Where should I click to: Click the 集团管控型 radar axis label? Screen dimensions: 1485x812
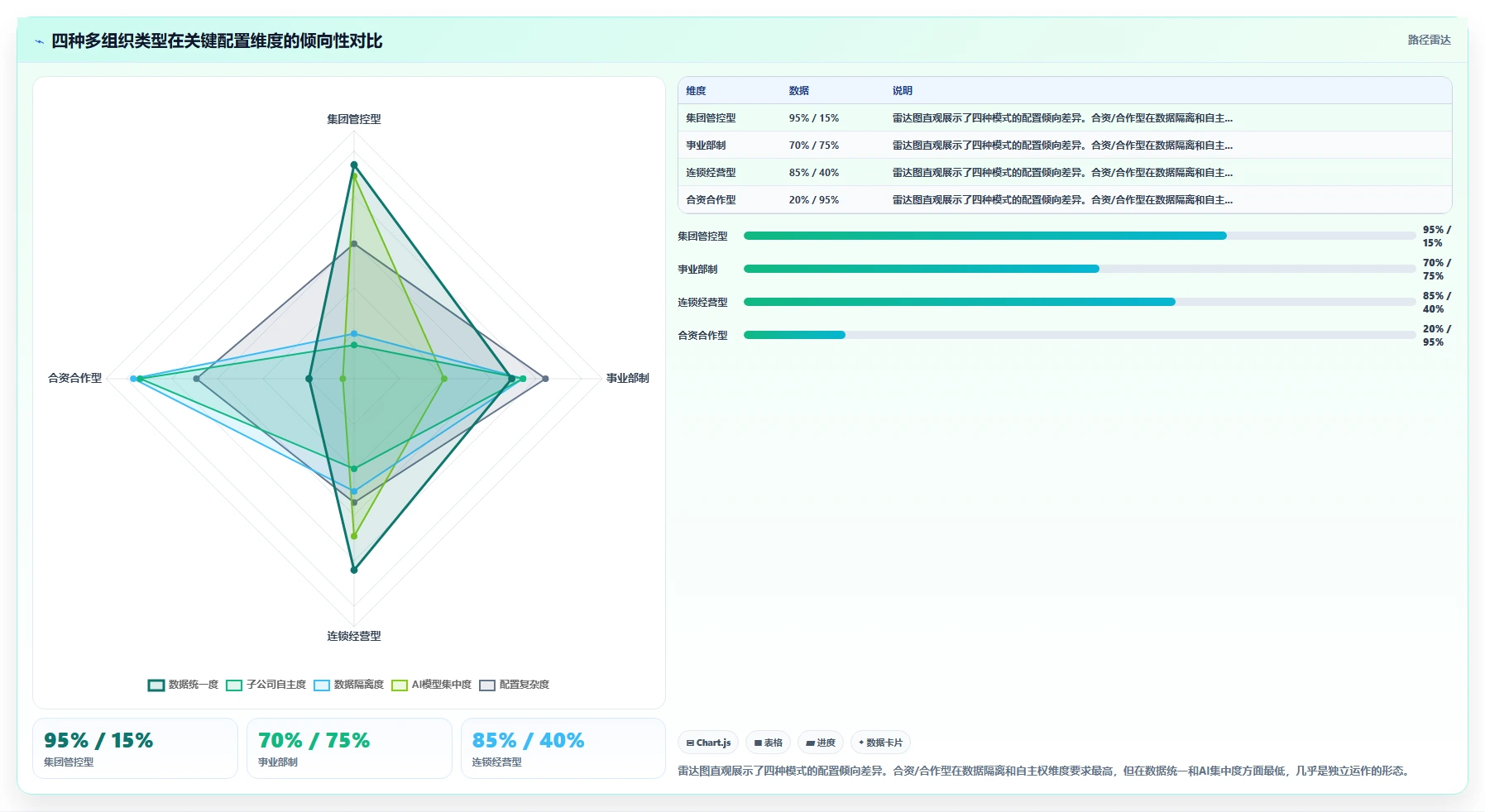point(354,119)
